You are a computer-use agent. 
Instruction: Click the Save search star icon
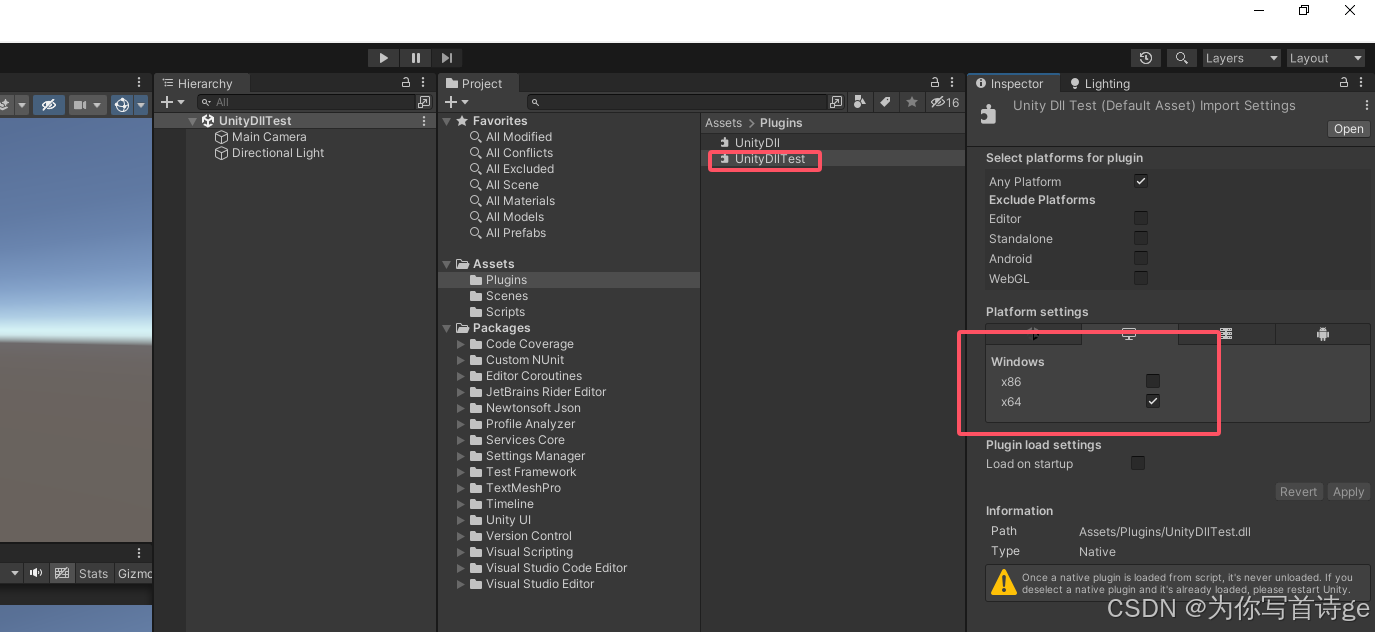tap(911, 102)
